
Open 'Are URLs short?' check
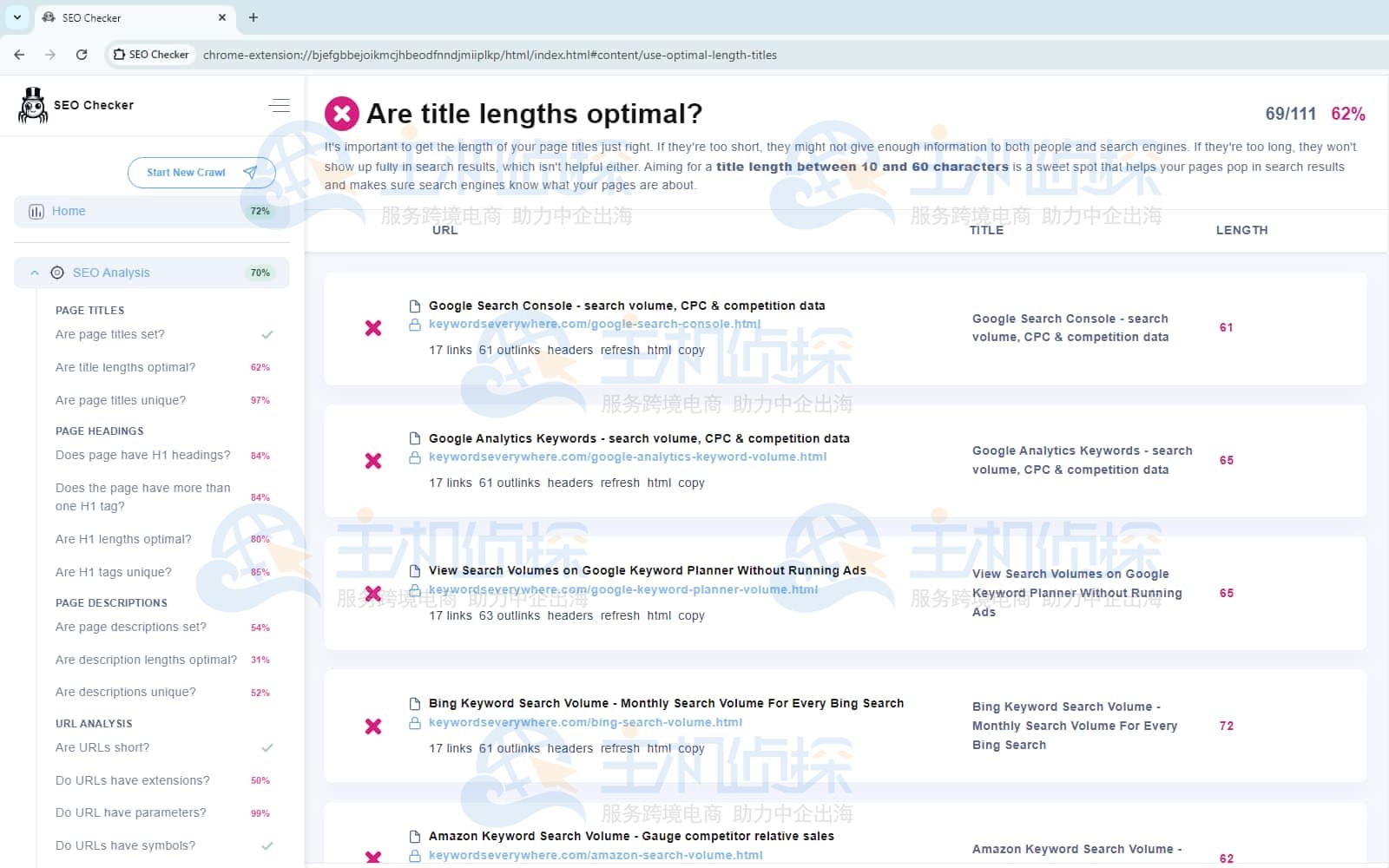pyautogui.click(x=102, y=747)
